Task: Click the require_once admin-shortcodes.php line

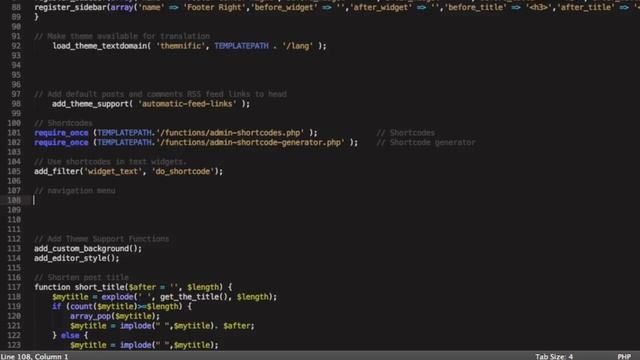Action: point(176,133)
